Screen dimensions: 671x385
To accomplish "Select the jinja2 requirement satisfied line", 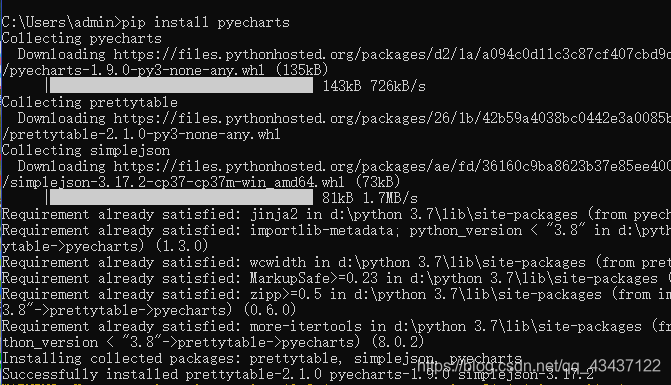I will pos(336,214).
